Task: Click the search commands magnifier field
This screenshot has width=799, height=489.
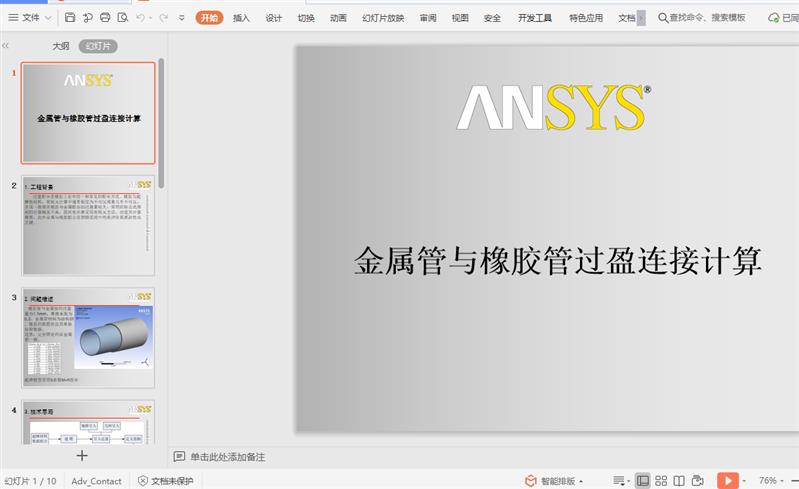Action: [702, 18]
